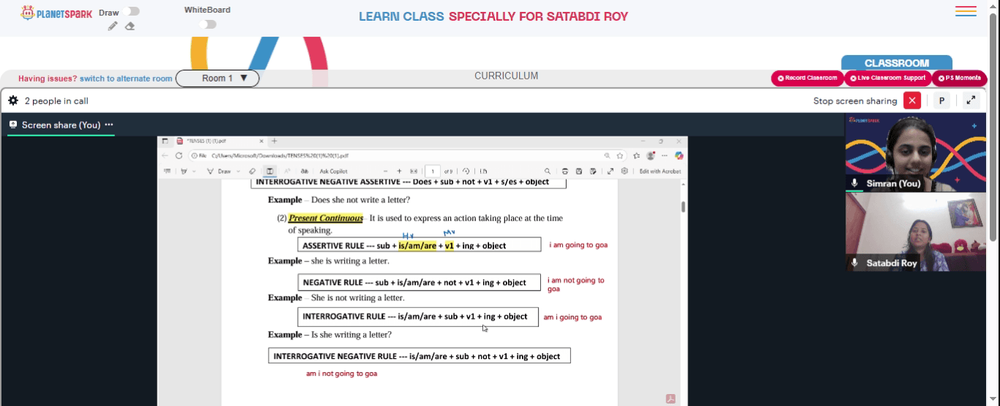Viewport: 1000px width, 406px height.
Task: Select the Screen share (You) tab
Action: (x=61, y=125)
